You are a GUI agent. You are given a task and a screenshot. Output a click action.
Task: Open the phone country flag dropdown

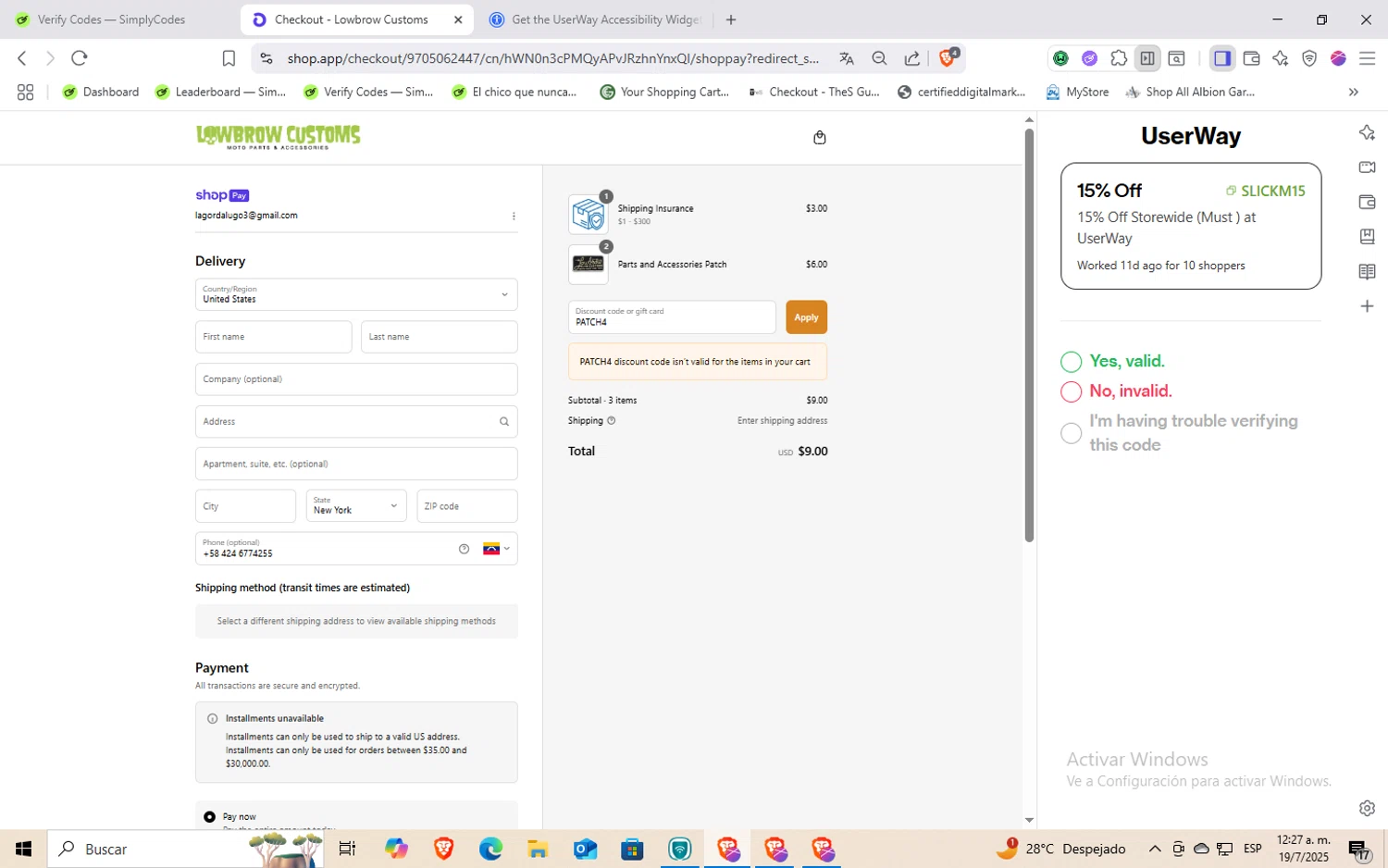pos(497,549)
